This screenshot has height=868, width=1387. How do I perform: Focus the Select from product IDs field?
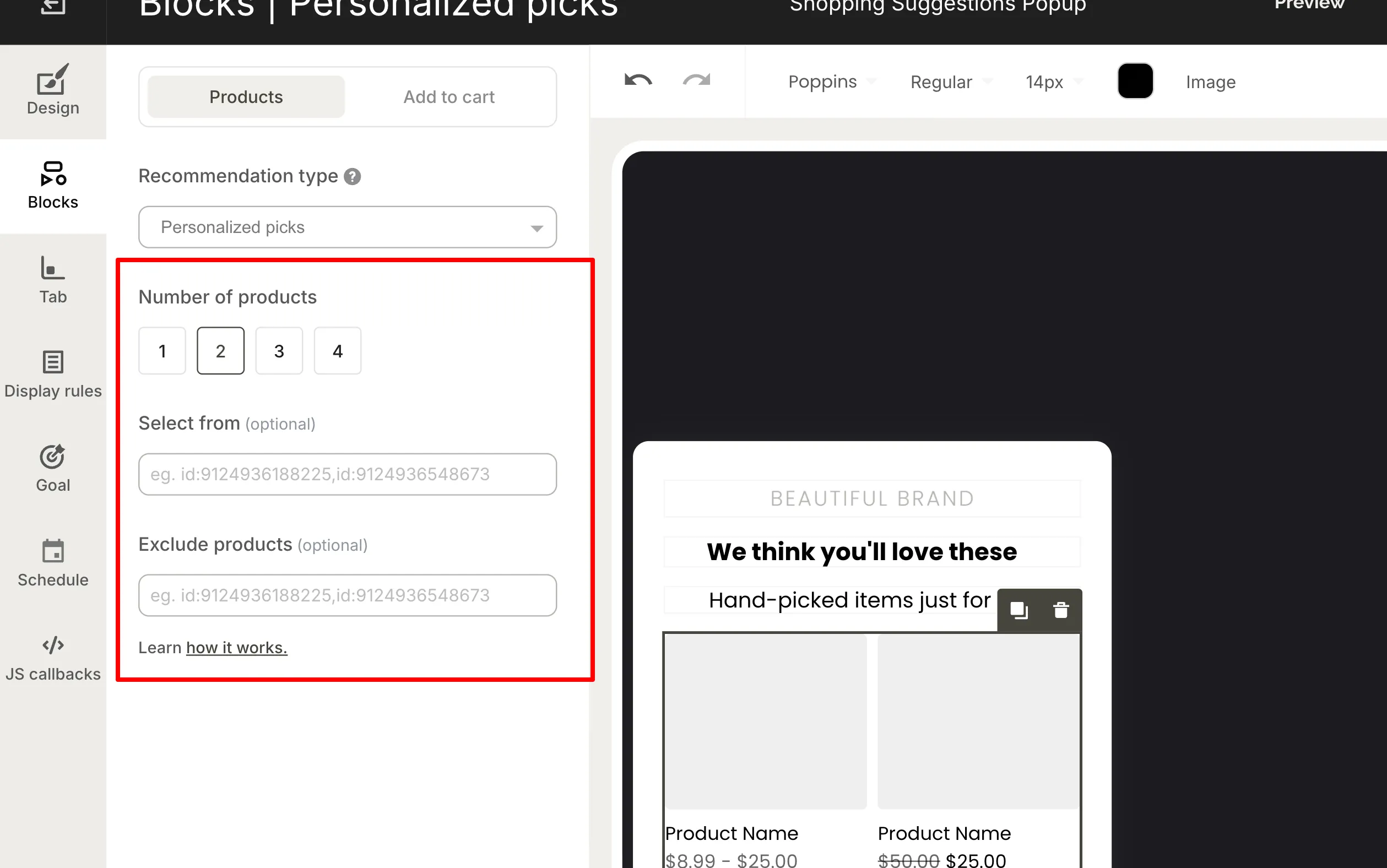(348, 474)
